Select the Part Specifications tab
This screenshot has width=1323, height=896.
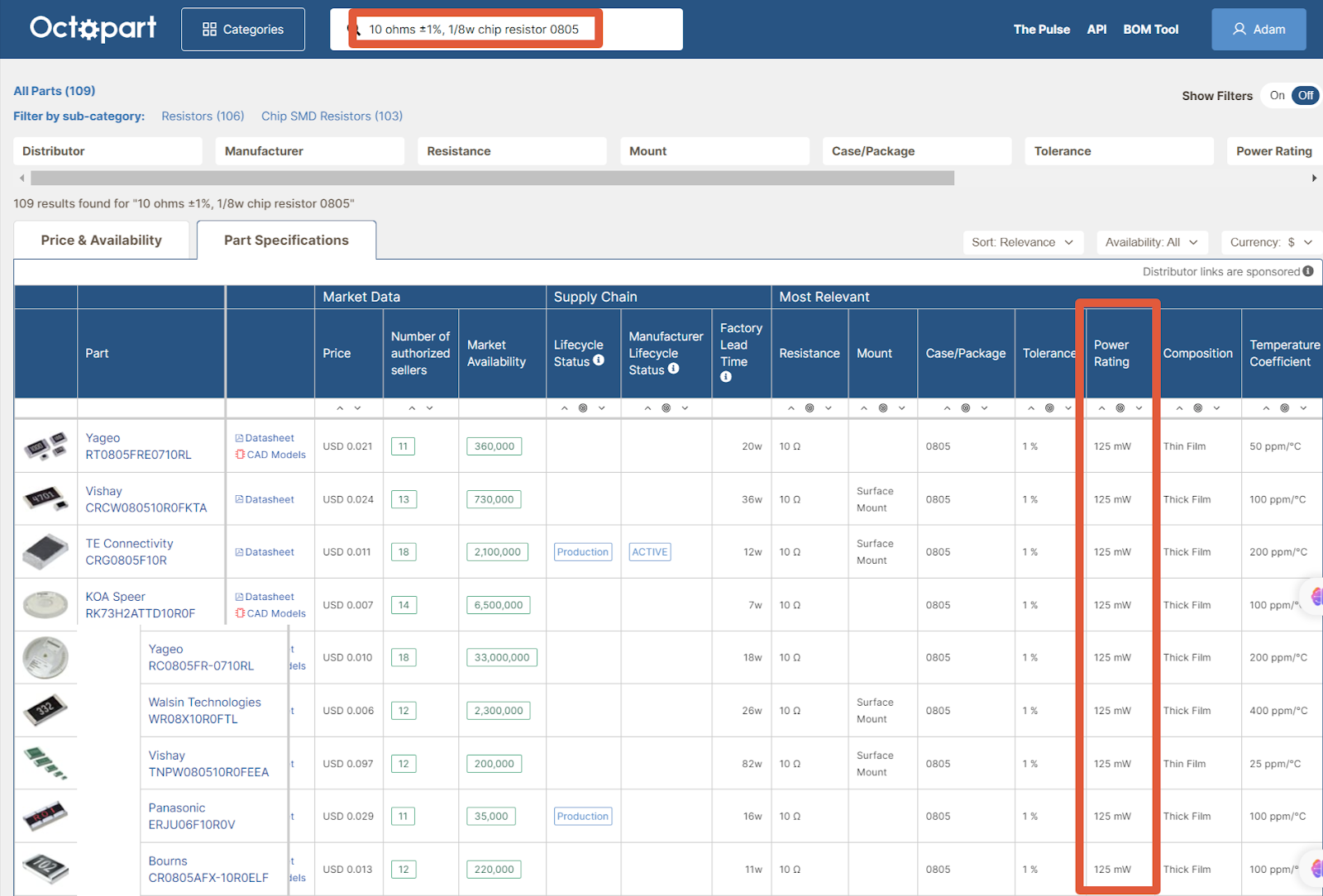point(286,241)
